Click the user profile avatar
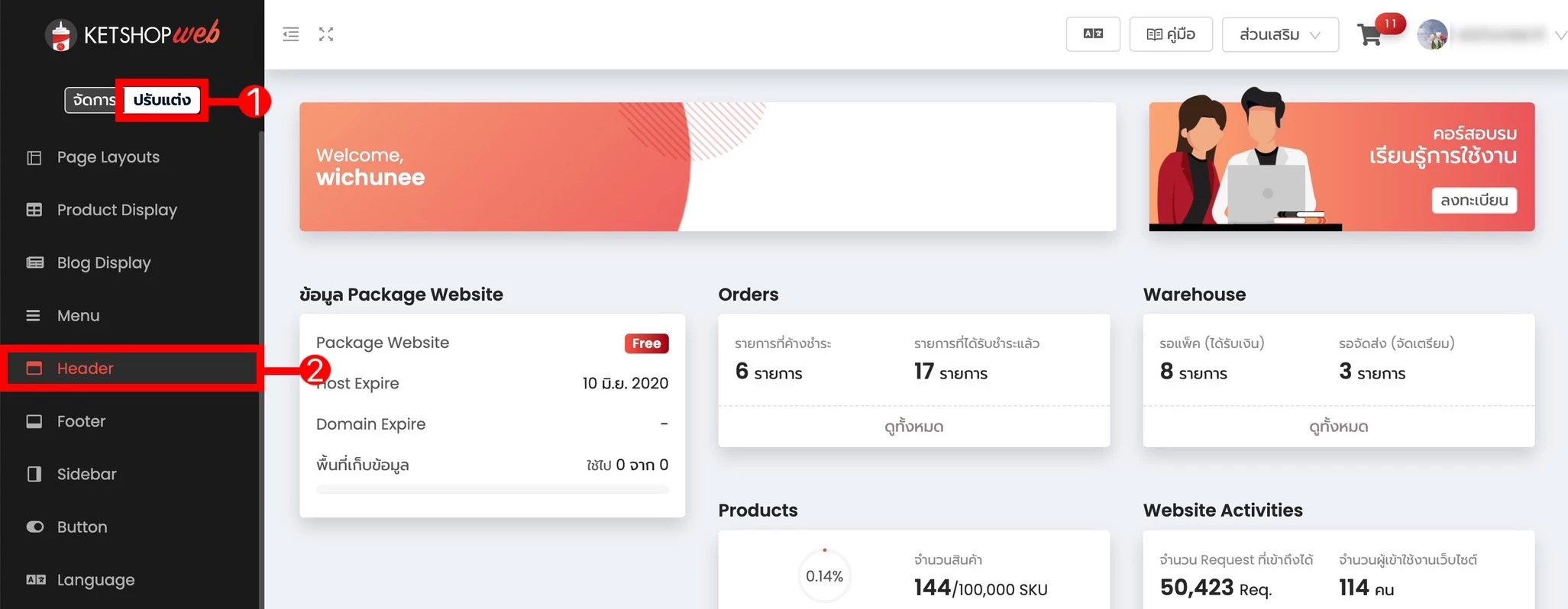 (x=1432, y=35)
